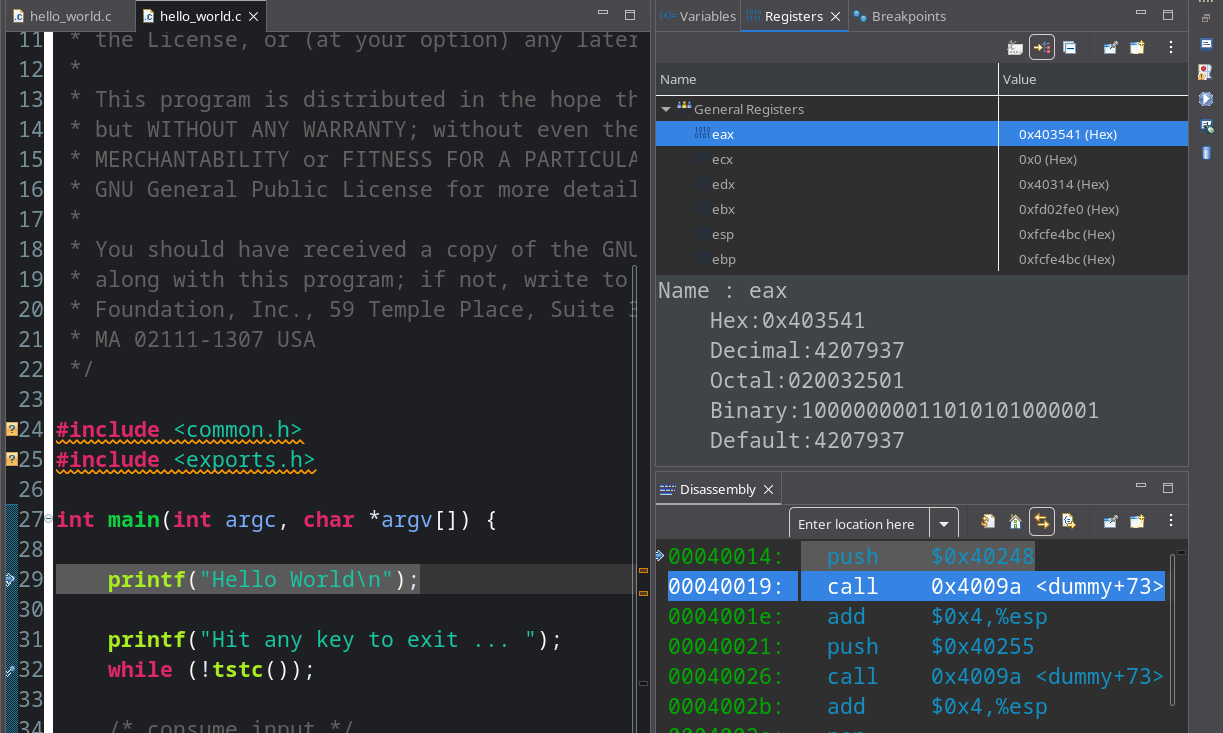Click Disassembly Refresh View icon
This screenshot has width=1223, height=733.
click(988, 521)
